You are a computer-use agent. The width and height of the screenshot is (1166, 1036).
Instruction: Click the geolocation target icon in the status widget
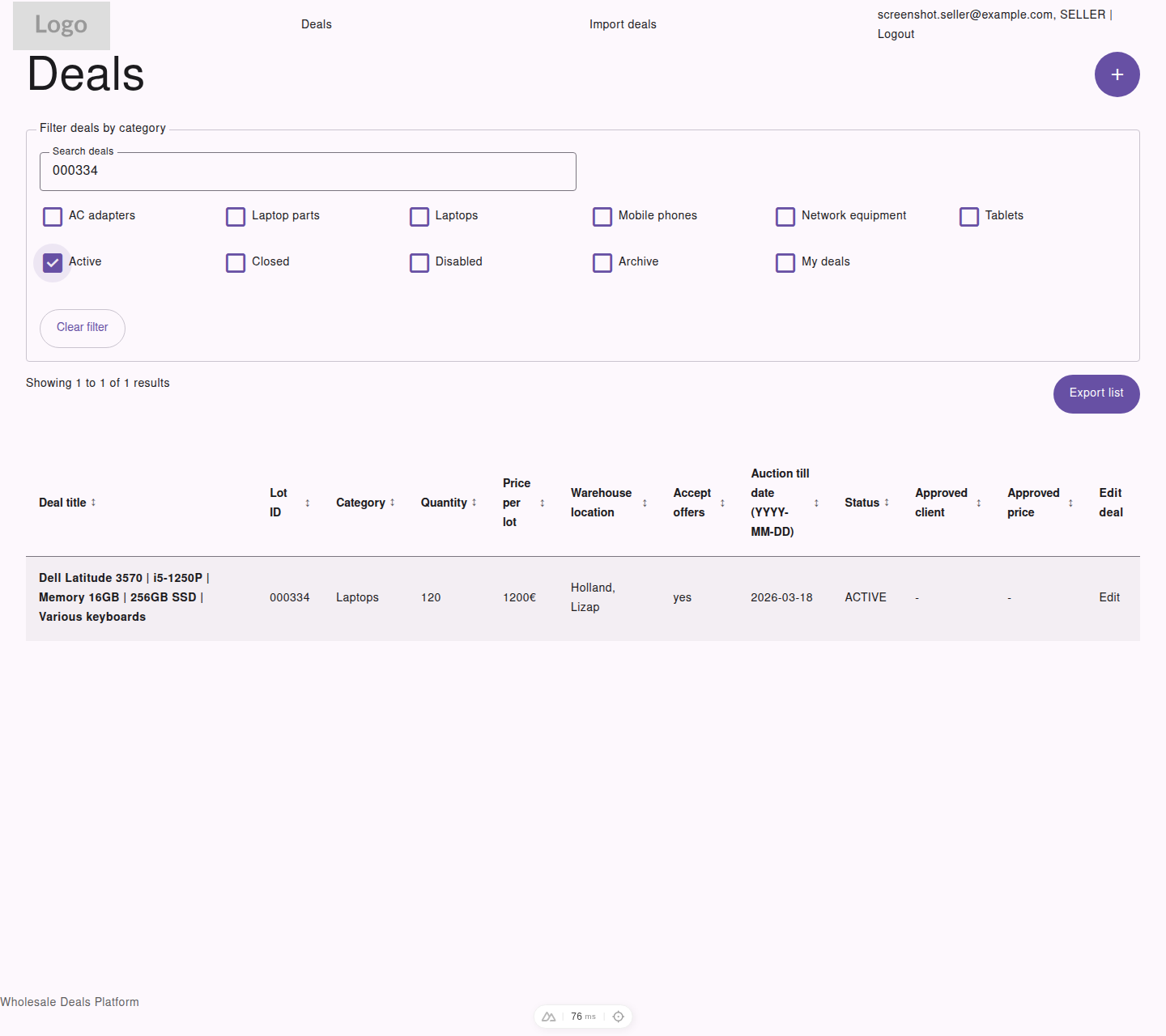tap(618, 1017)
